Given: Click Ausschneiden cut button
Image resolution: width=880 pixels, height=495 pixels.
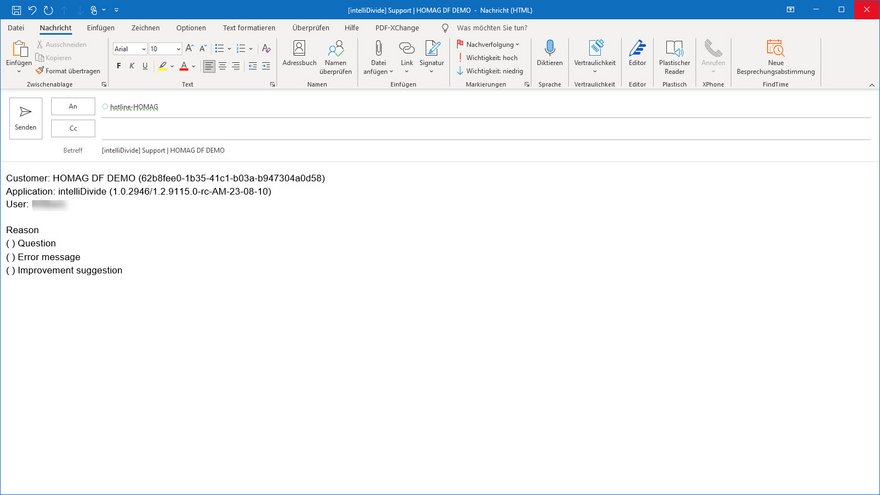Looking at the screenshot, I should (61, 44).
